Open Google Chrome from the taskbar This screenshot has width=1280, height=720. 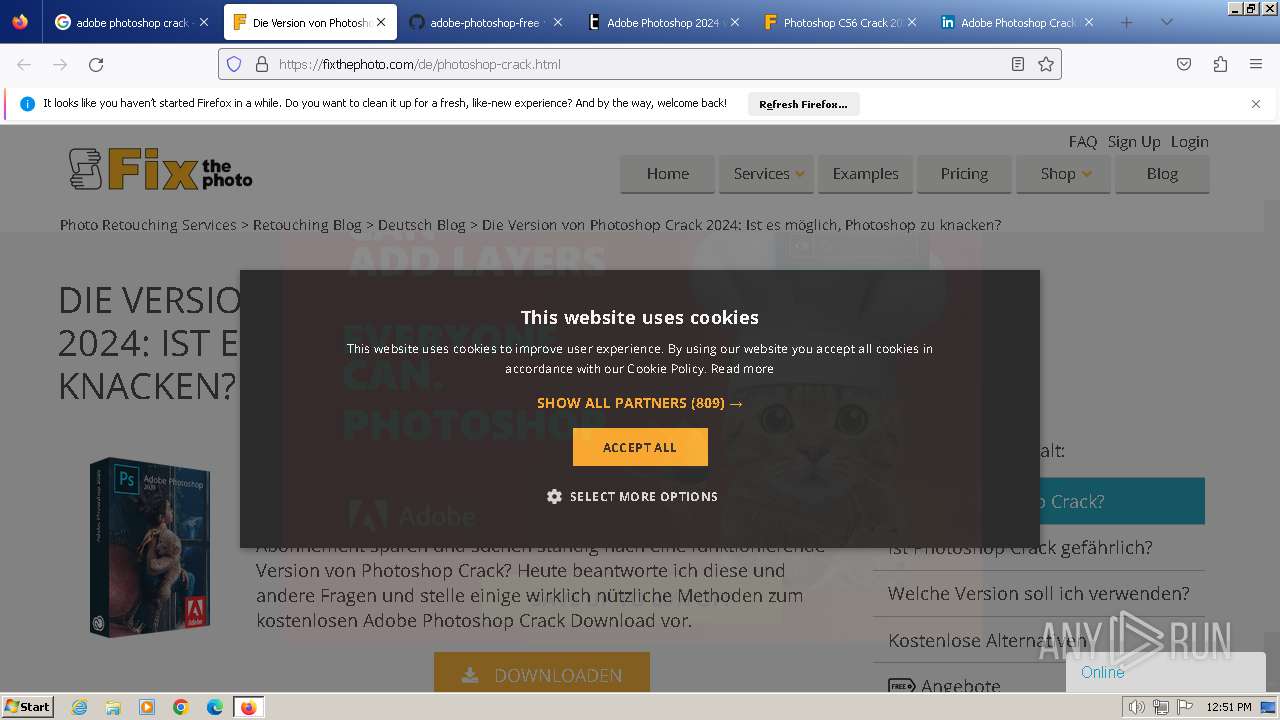pos(181,707)
